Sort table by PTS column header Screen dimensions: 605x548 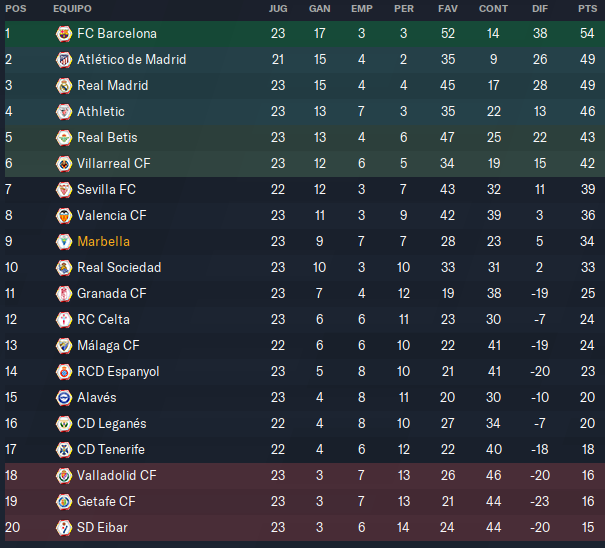click(x=587, y=9)
